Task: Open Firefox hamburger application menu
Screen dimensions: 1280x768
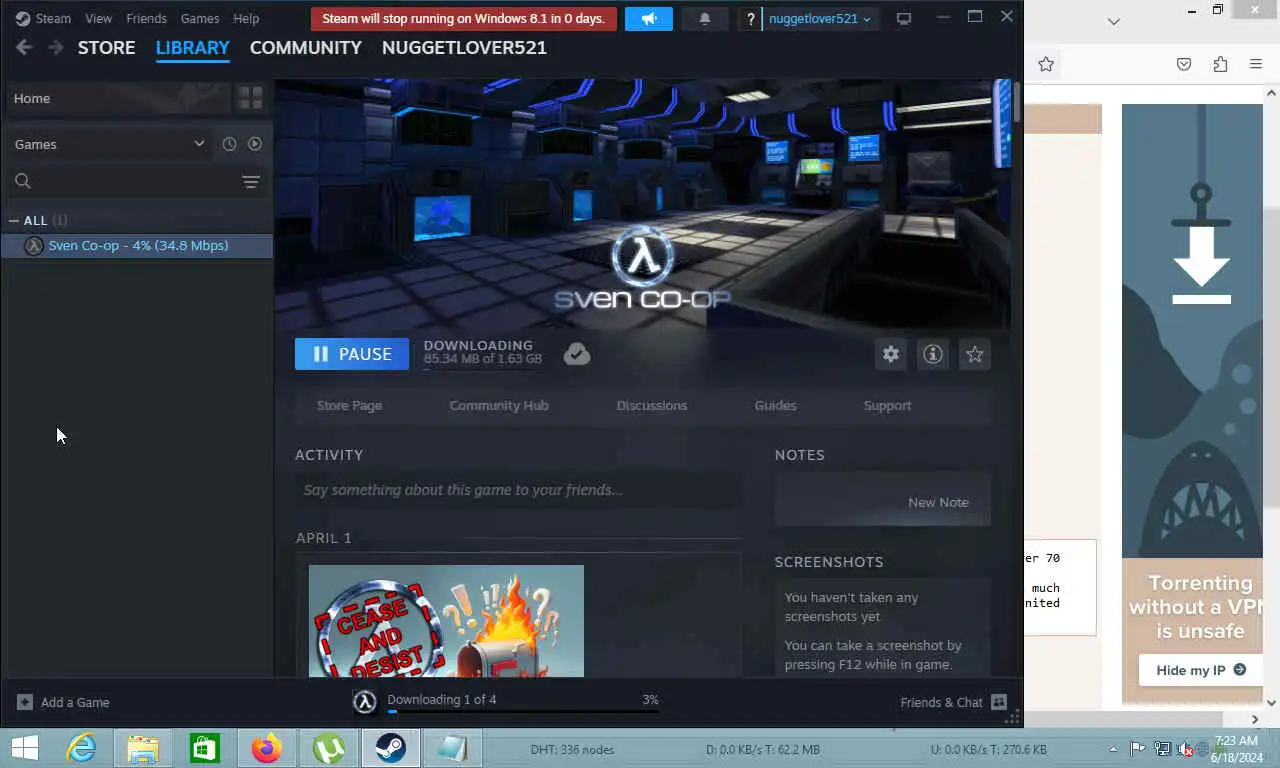Action: pyautogui.click(x=1256, y=64)
